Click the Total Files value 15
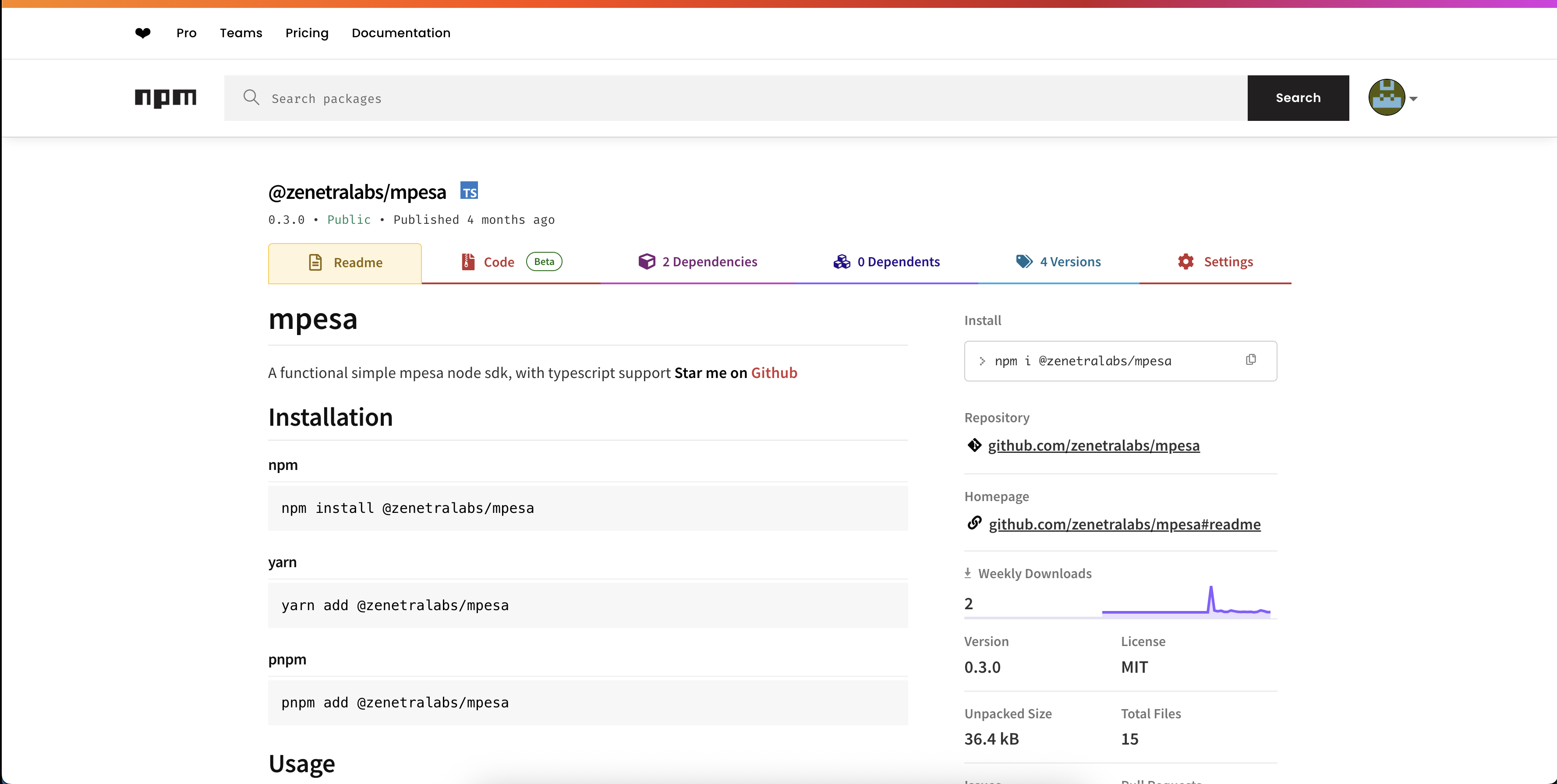Image resolution: width=1557 pixels, height=784 pixels. coord(1130,739)
